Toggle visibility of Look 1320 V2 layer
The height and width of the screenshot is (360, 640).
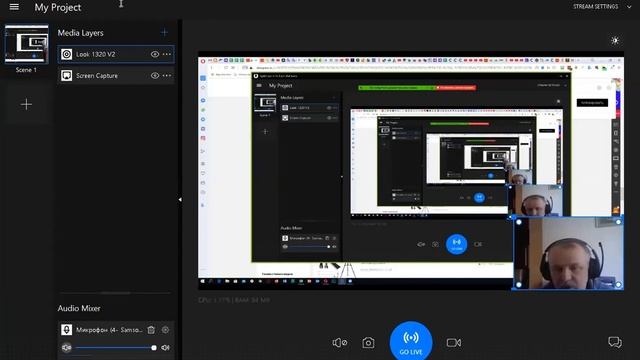point(155,54)
